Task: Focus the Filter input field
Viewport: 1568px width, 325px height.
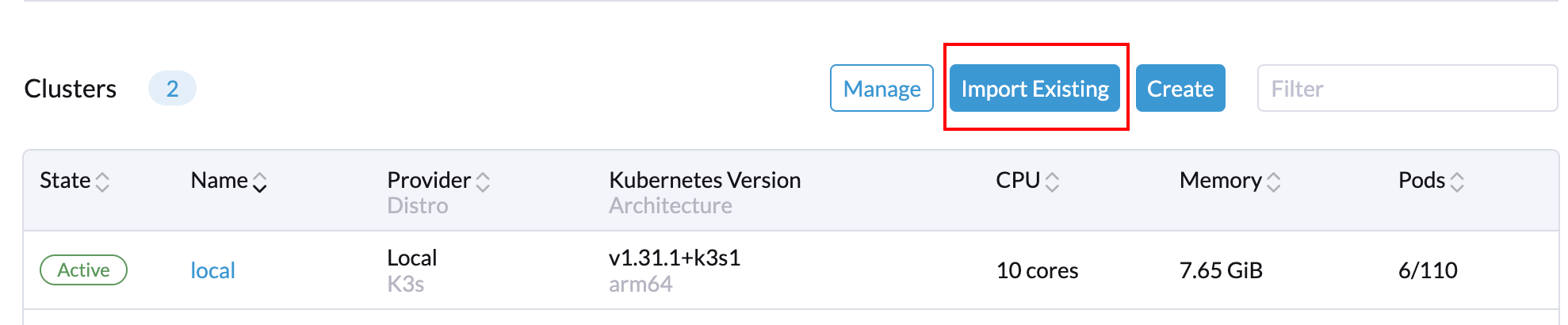Action: [1406, 89]
